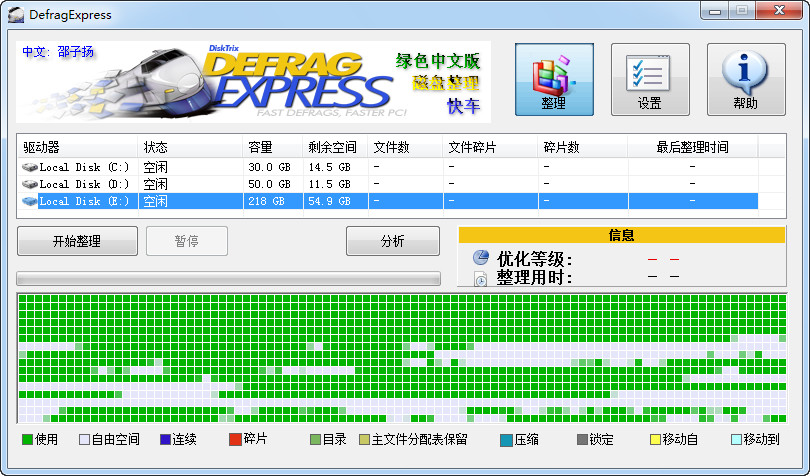Click the 暂停 pause button
Image resolution: width=810 pixels, height=476 pixels.
pyautogui.click(x=187, y=241)
